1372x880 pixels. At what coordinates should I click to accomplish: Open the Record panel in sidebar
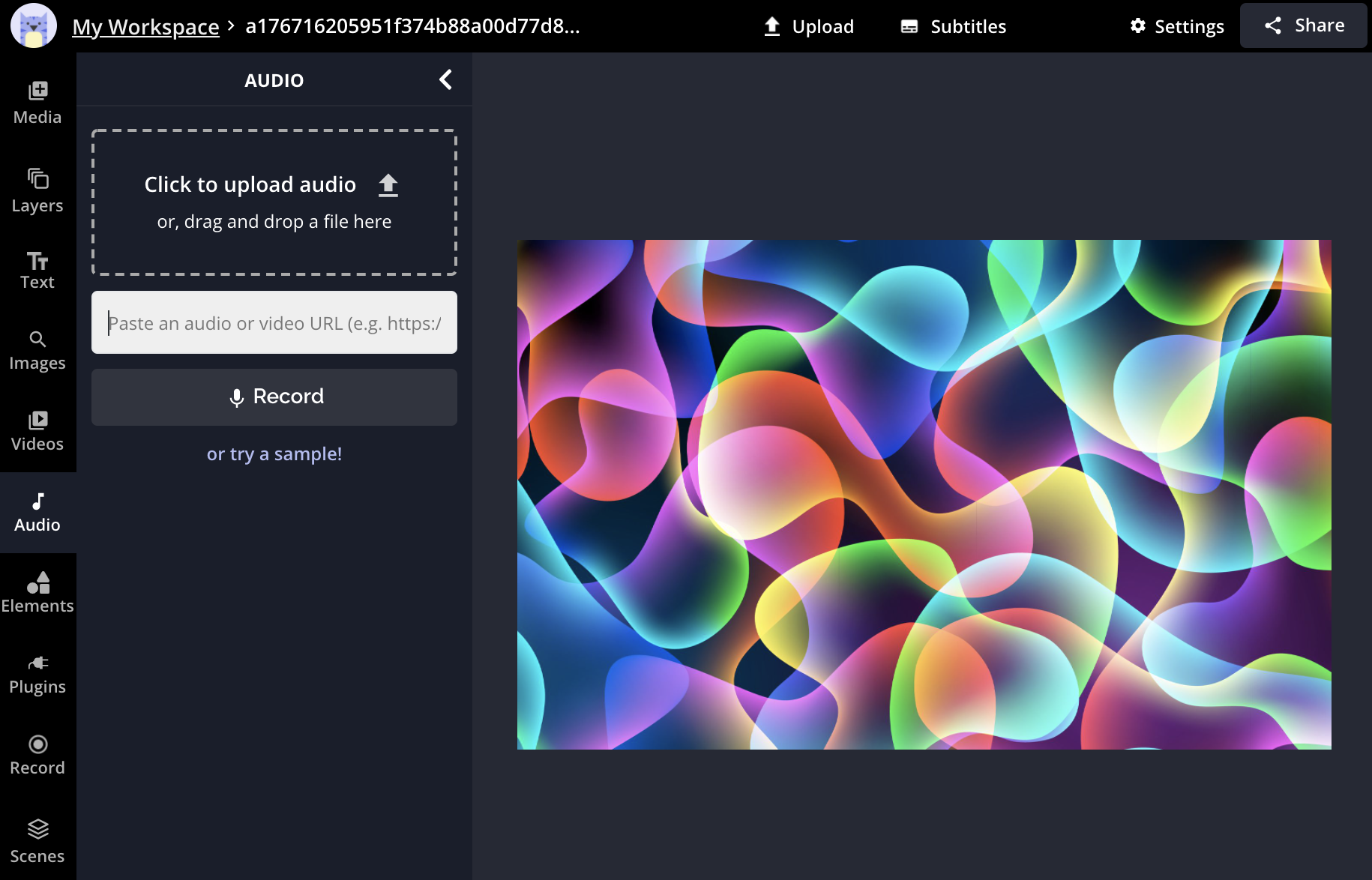(x=37, y=755)
